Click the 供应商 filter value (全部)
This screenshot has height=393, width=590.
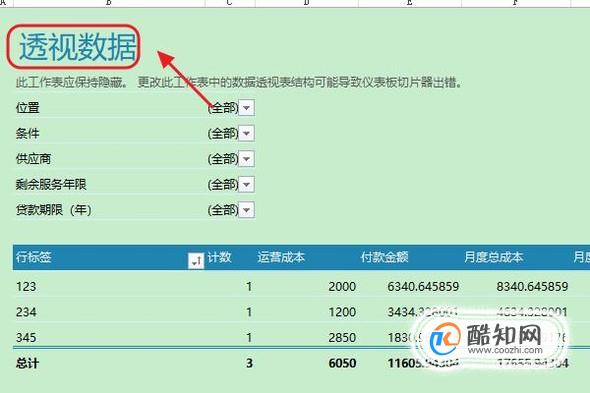pos(223,159)
